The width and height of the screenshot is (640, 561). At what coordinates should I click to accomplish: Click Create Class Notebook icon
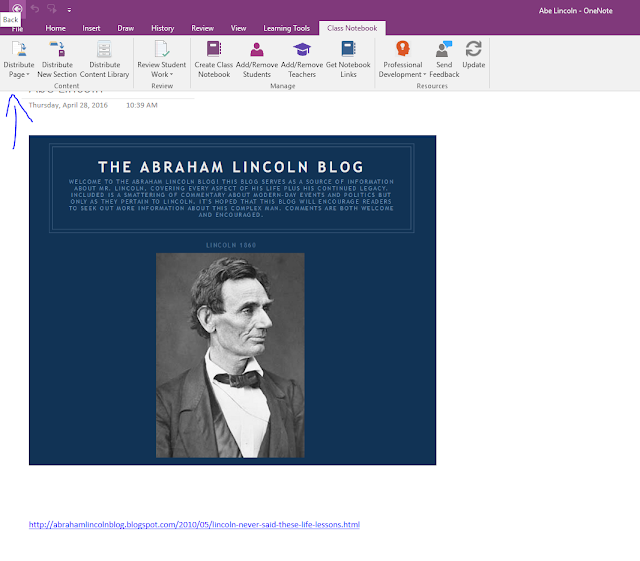click(214, 49)
